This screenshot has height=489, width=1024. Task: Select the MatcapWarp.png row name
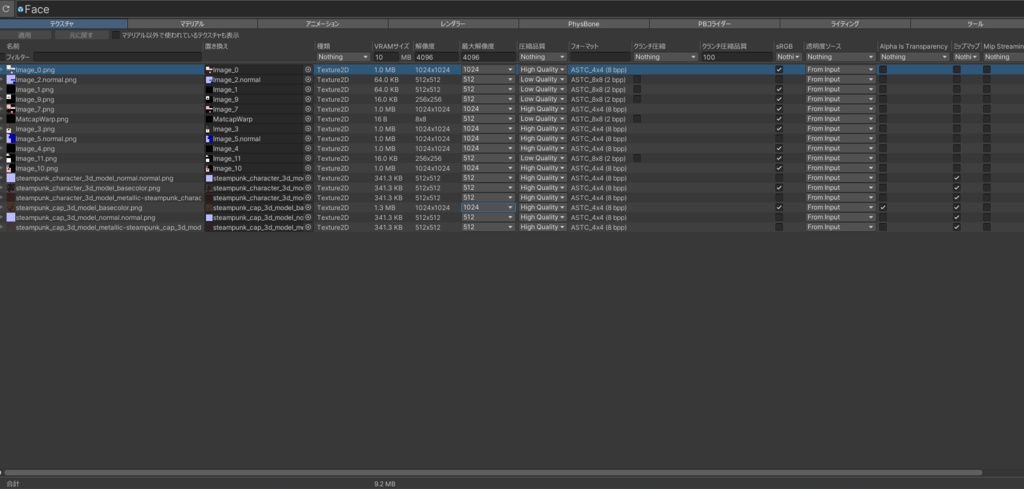pos(42,119)
